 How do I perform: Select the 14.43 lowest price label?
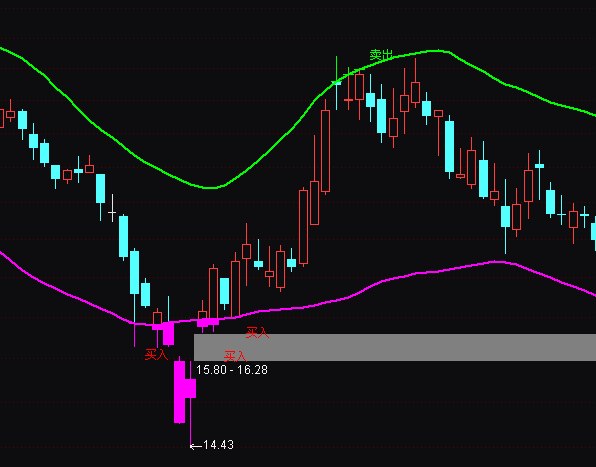pyautogui.click(x=219, y=445)
